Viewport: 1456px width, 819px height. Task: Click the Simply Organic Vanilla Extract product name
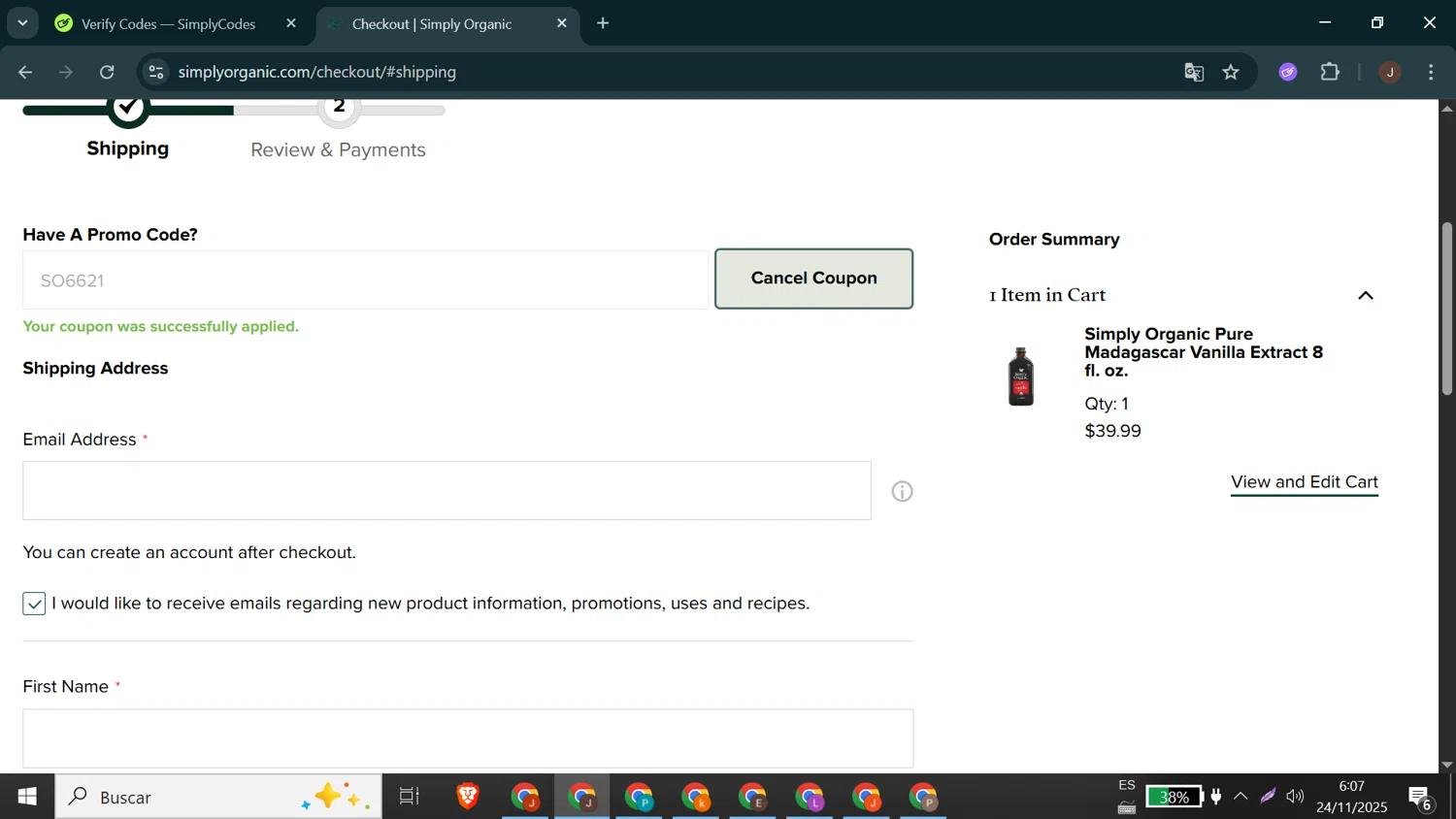point(1204,352)
